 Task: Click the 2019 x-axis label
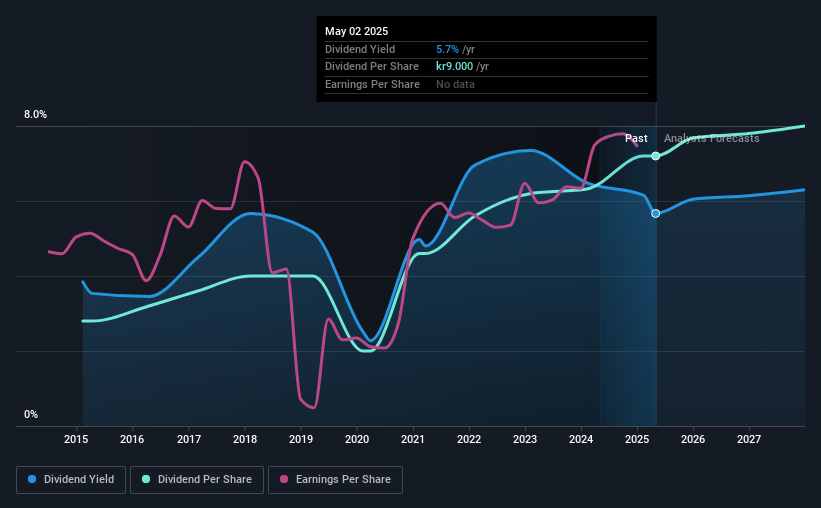point(301,439)
